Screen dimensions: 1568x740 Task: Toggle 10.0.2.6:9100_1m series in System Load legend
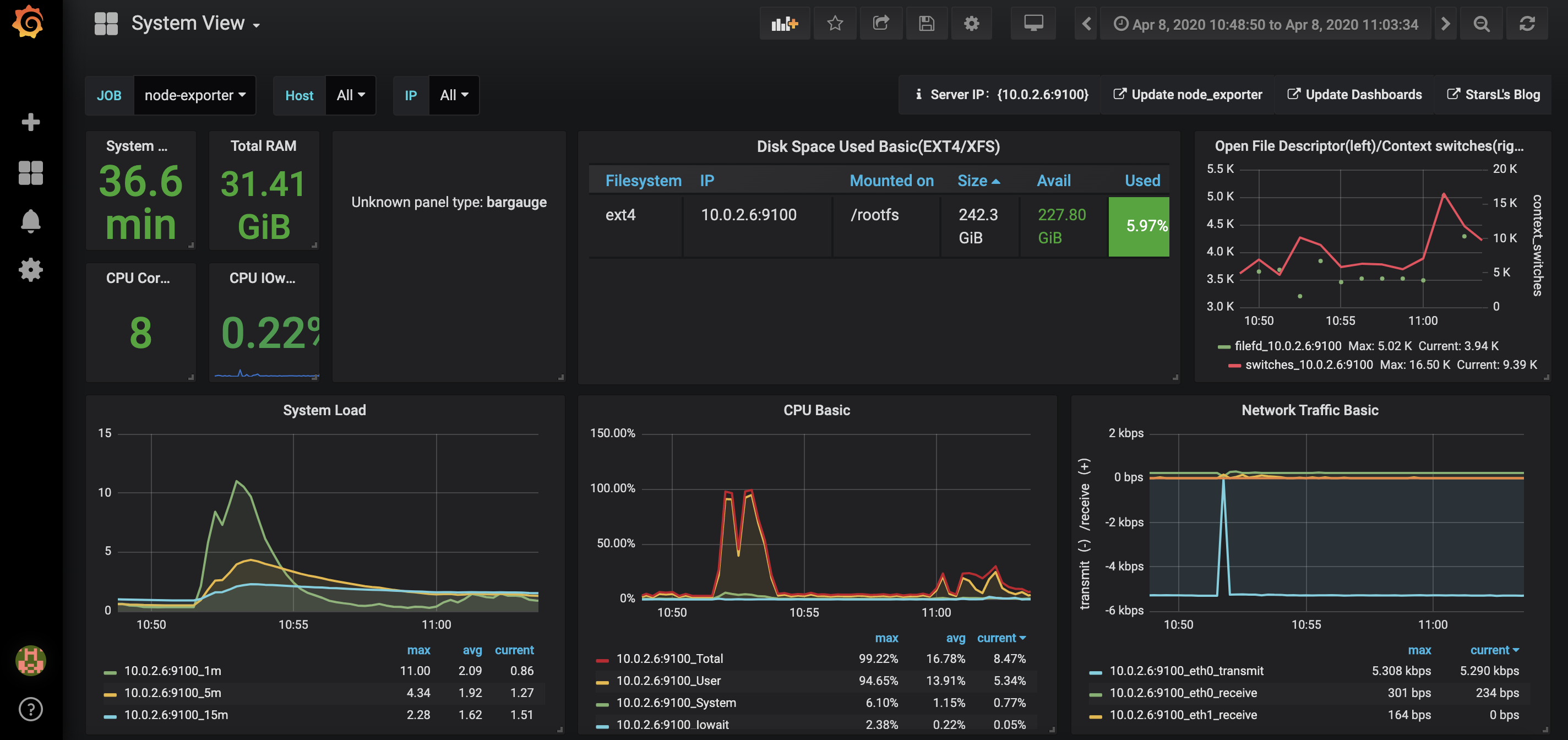(172, 671)
